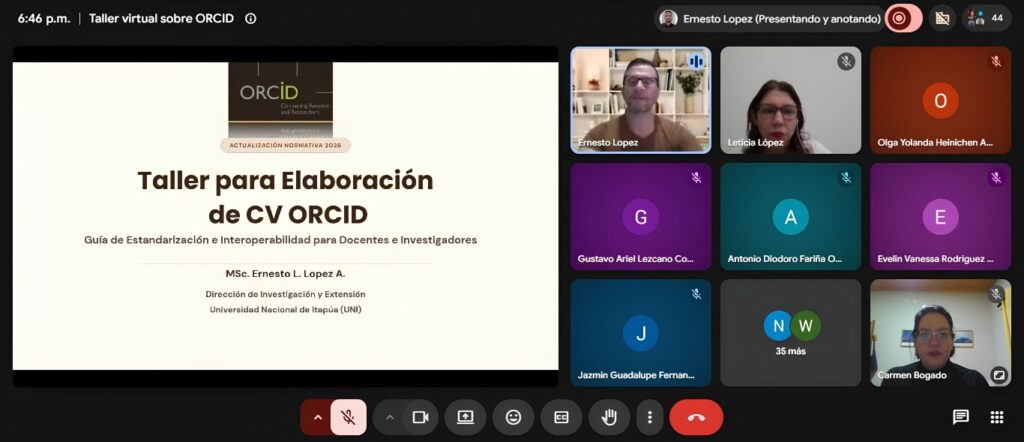Screen dimensions: 1024x442
Task: Toggle the camera button
Action: pyautogui.click(x=420, y=417)
